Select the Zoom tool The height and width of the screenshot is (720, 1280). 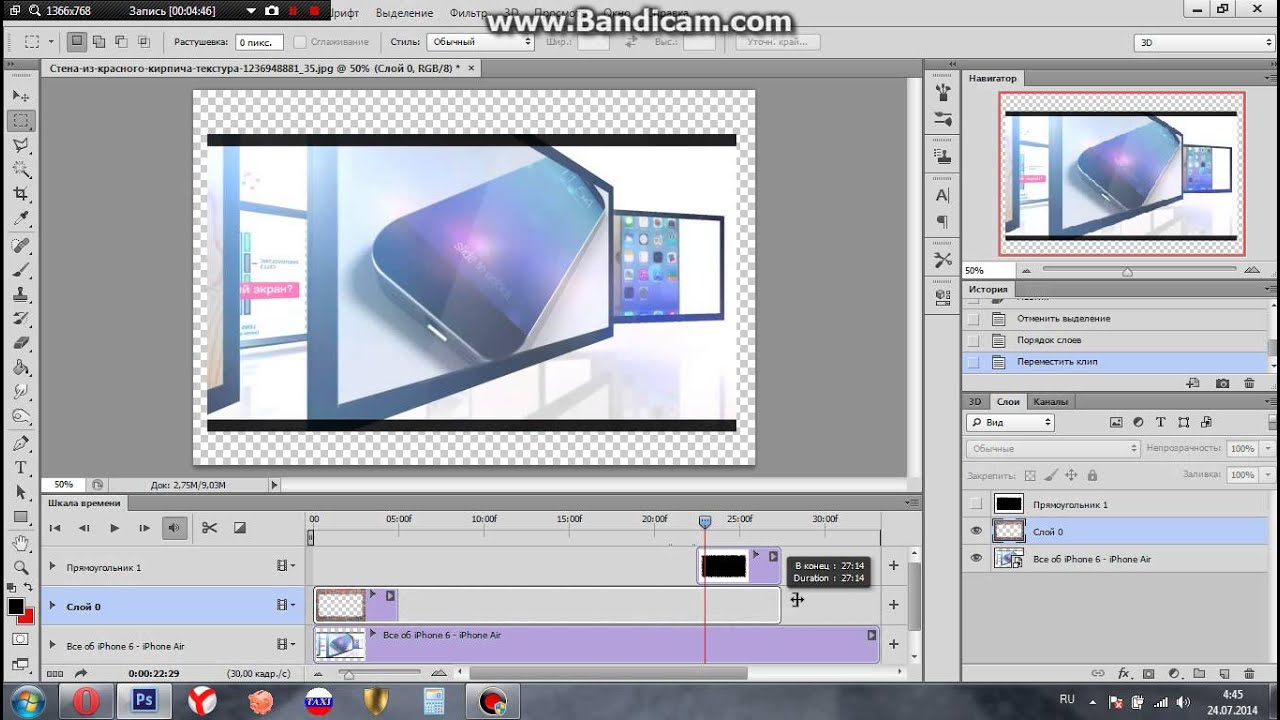[x=21, y=568]
